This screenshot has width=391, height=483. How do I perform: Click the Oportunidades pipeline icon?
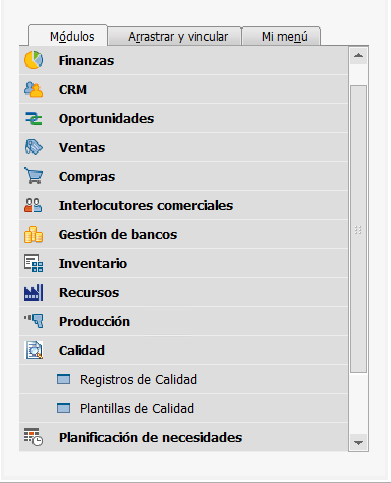(33, 118)
